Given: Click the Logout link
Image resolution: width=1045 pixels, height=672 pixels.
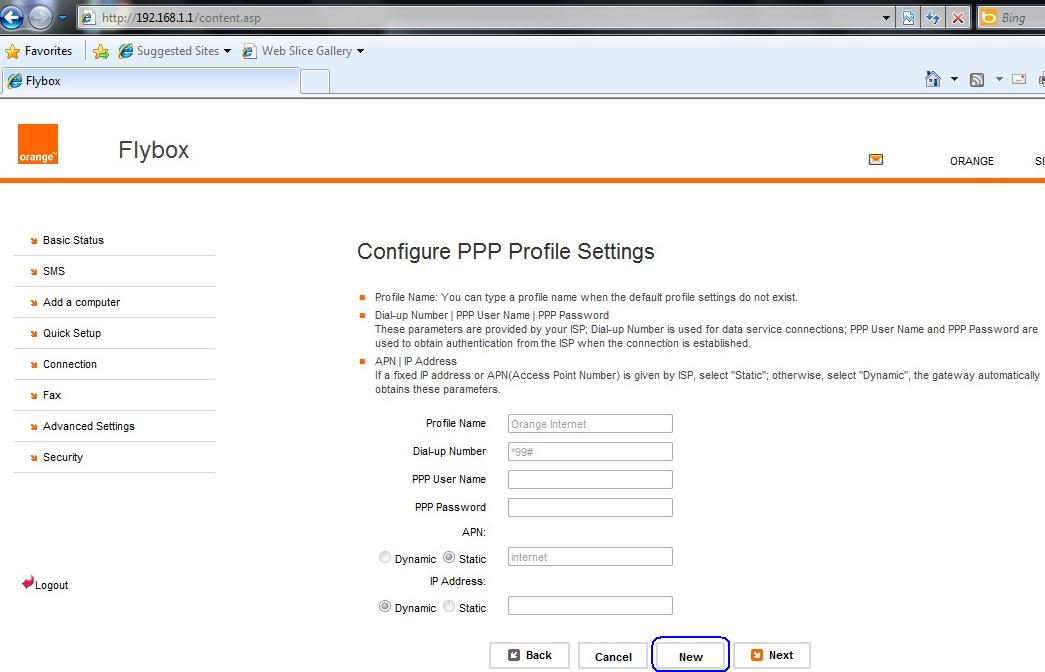Looking at the screenshot, I should [45, 584].
